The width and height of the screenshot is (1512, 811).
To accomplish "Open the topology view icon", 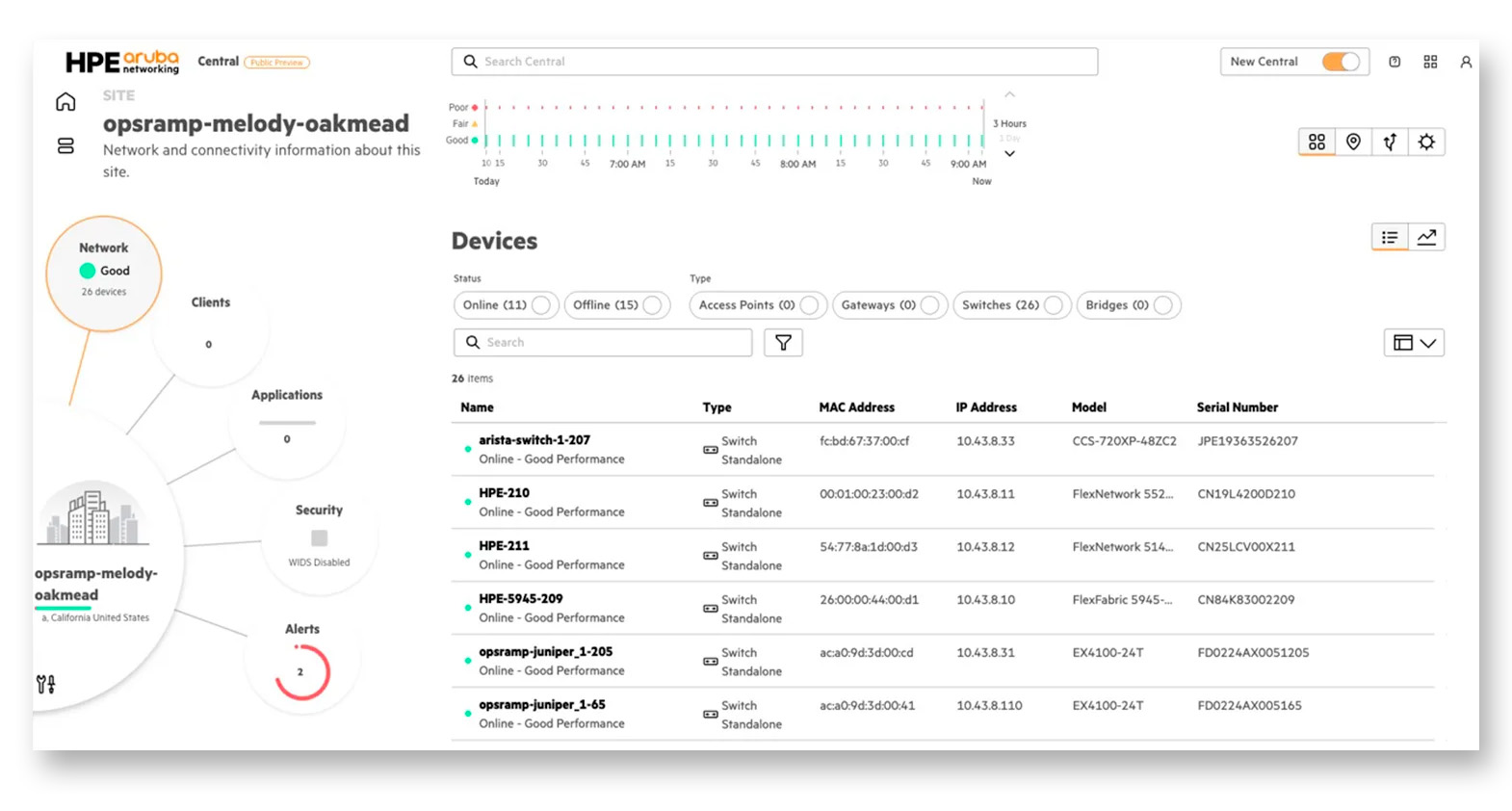I will (1390, 143).
